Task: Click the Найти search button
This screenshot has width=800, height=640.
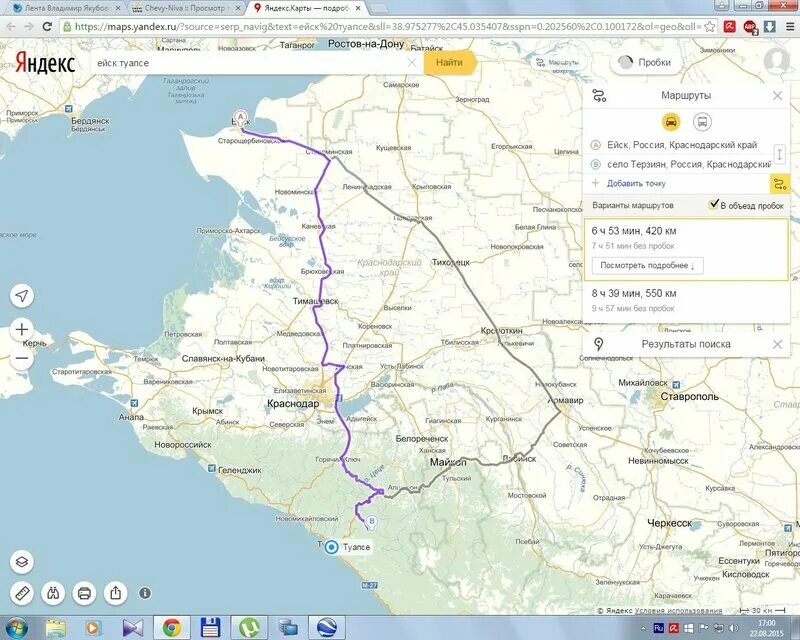Action: pyautogui.click(x=449, y=63)
